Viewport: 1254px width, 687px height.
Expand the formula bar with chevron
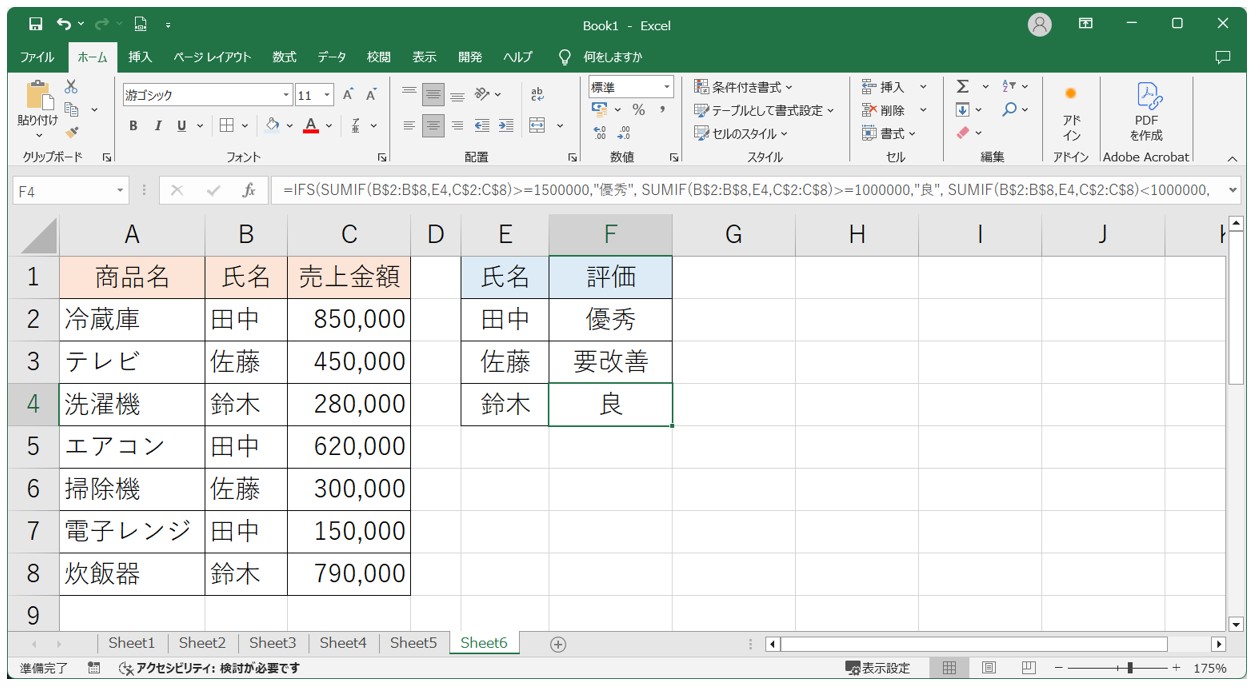click(x=1232, y=190)
